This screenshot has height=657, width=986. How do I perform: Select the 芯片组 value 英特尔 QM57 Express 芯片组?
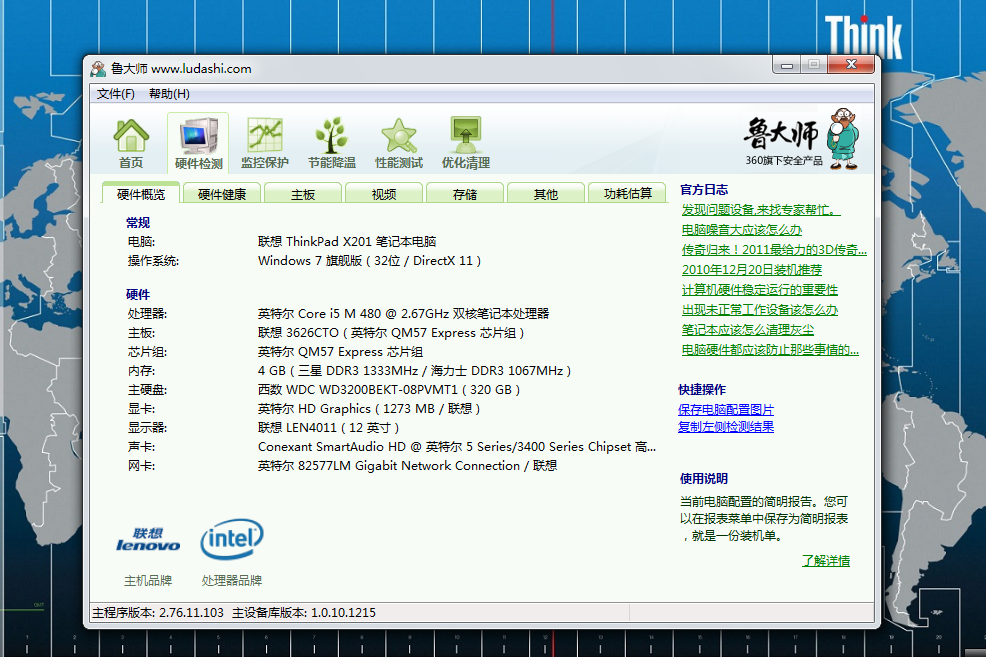point(340,352)
